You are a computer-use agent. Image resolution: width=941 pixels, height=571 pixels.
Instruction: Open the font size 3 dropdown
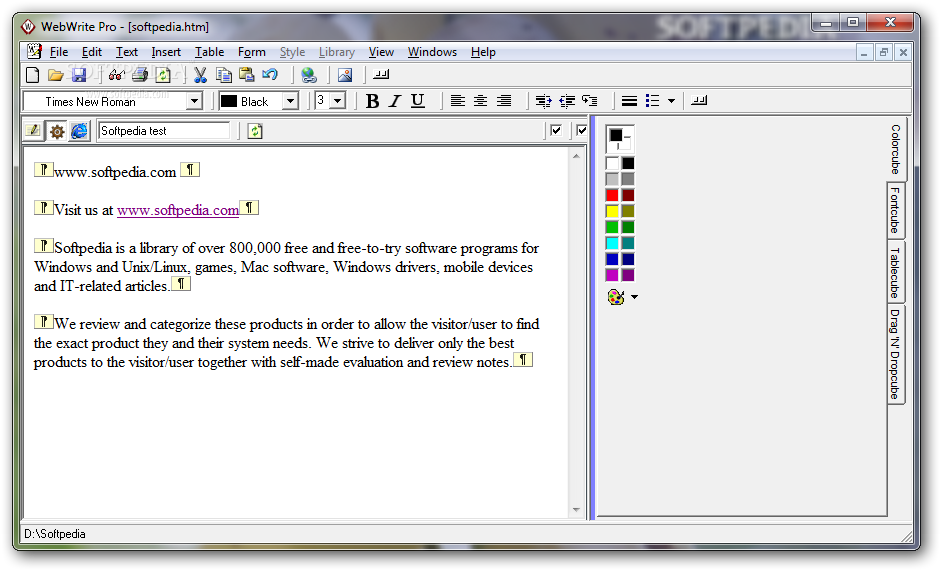pos(338,101)
